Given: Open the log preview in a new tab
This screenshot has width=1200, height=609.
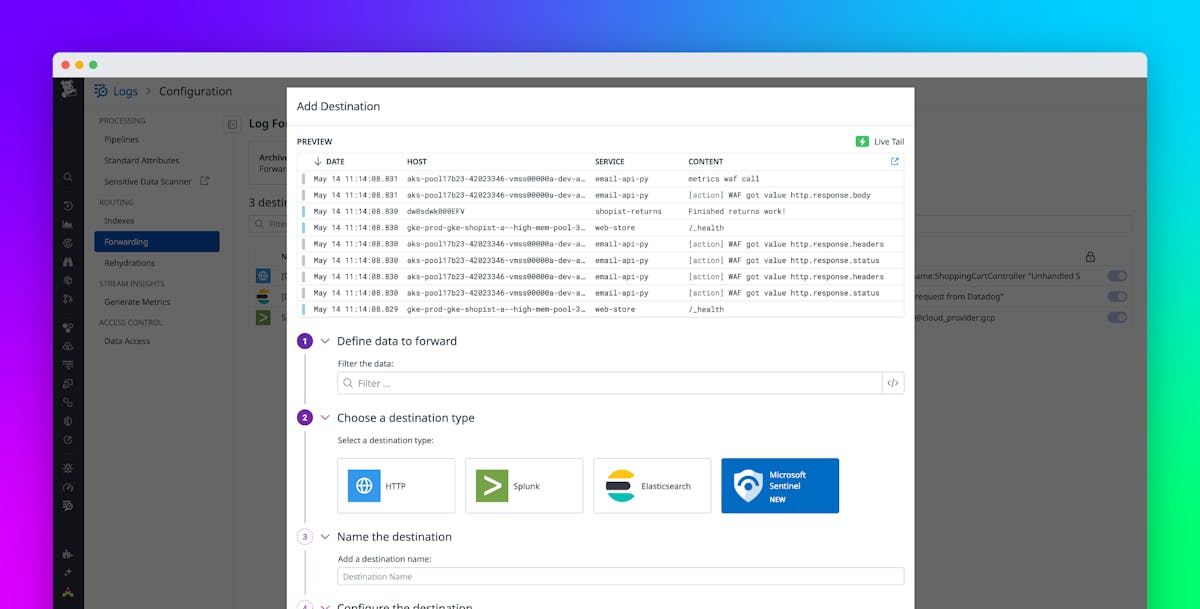Looking at the screenshot, I should pos(893,160).
